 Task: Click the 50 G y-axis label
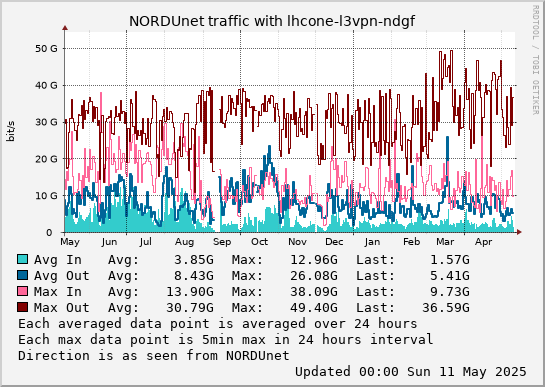(46, 49)
